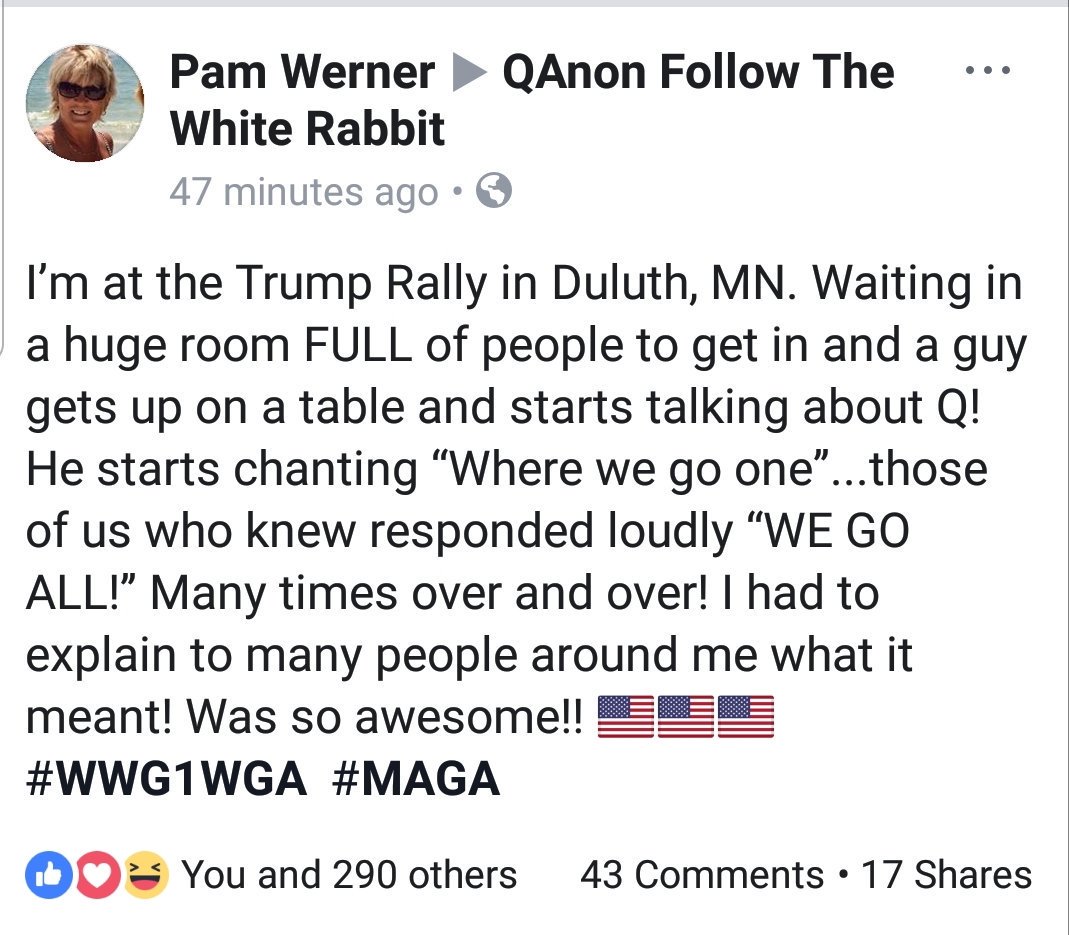Click the "White Rabbit" second title line
This screenshot has height=935, width=1069.
tap(307, 128)
